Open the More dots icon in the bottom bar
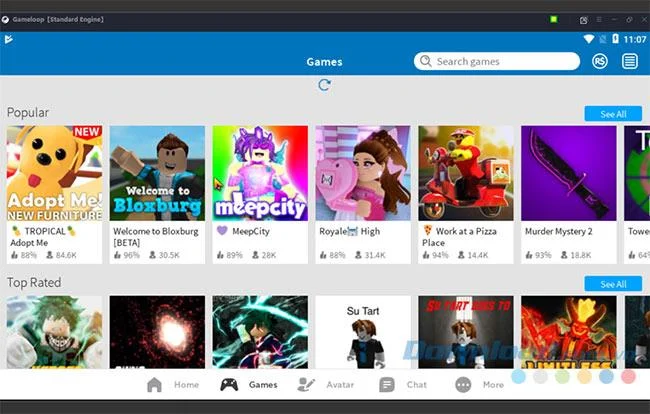Screen dimensions: 650x414 (463, 385)
